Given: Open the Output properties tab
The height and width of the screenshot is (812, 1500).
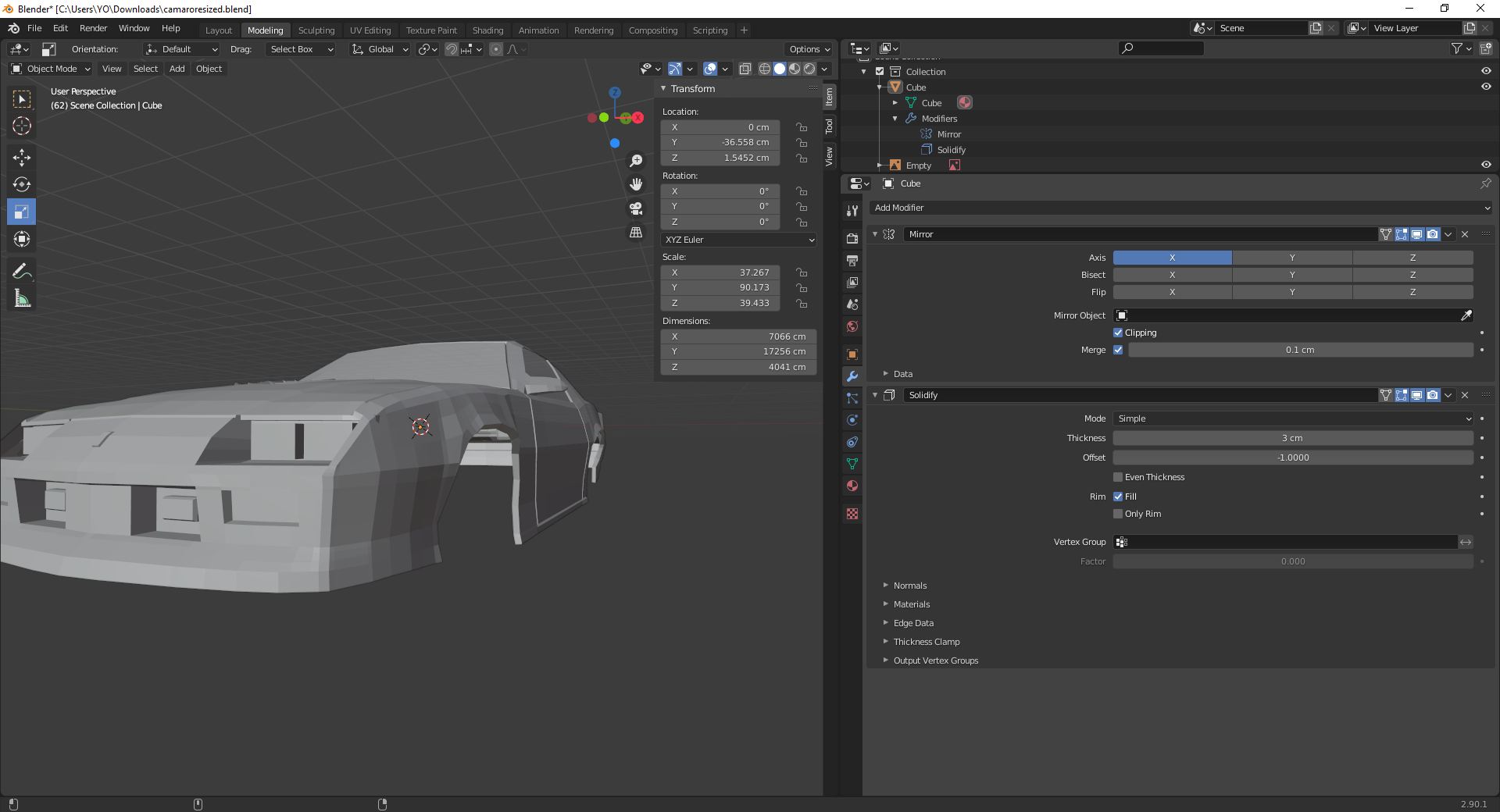Looking at the screenshot, I should [852, 260].
